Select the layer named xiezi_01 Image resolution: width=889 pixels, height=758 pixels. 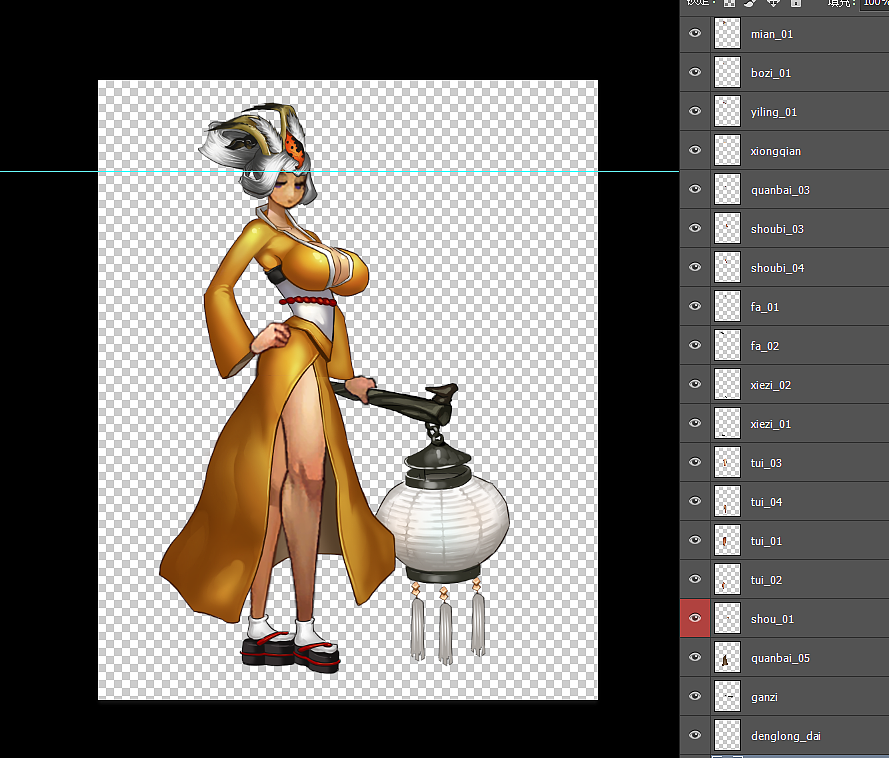[x=771, y=425]
